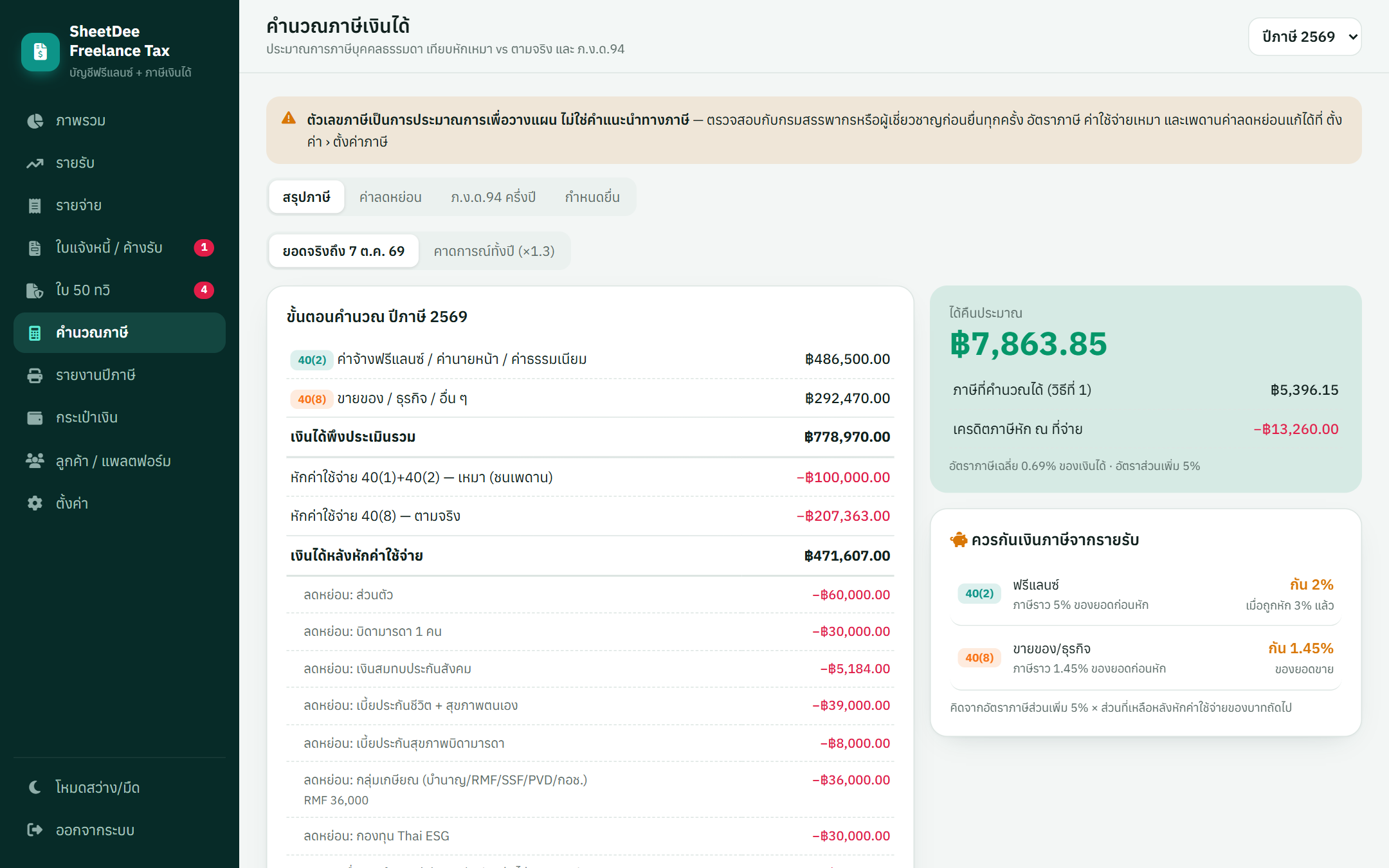Click badge 4 next to ใบ 50 ทวิ
Screen dimensions: 1389x868
[204, 290]
